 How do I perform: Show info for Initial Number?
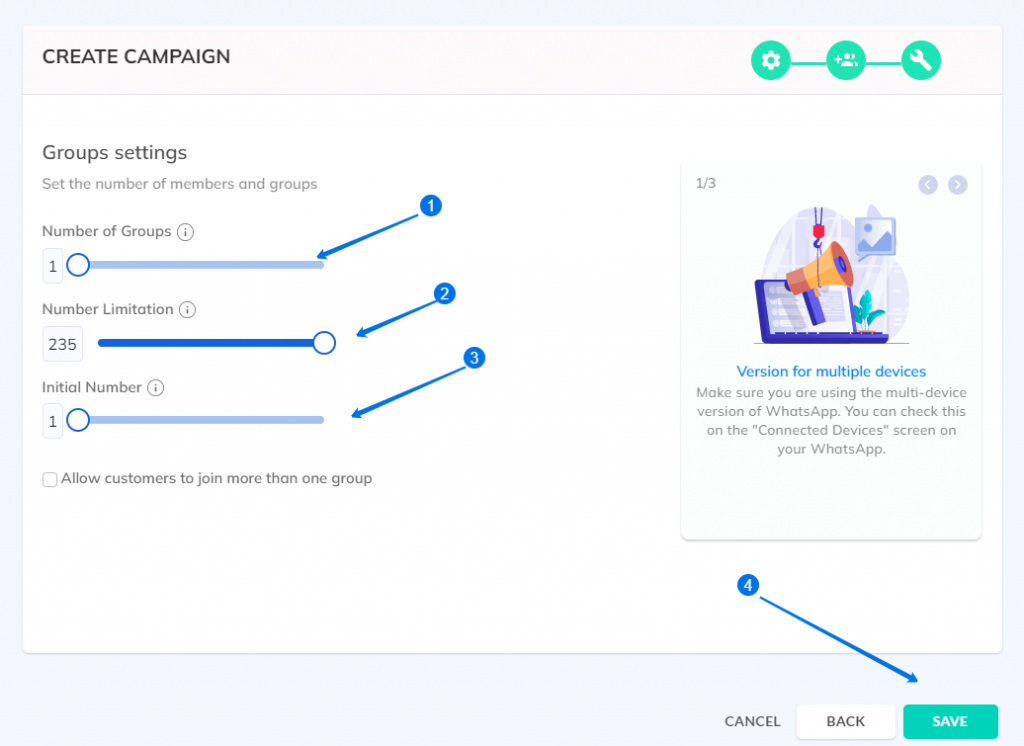155,387
